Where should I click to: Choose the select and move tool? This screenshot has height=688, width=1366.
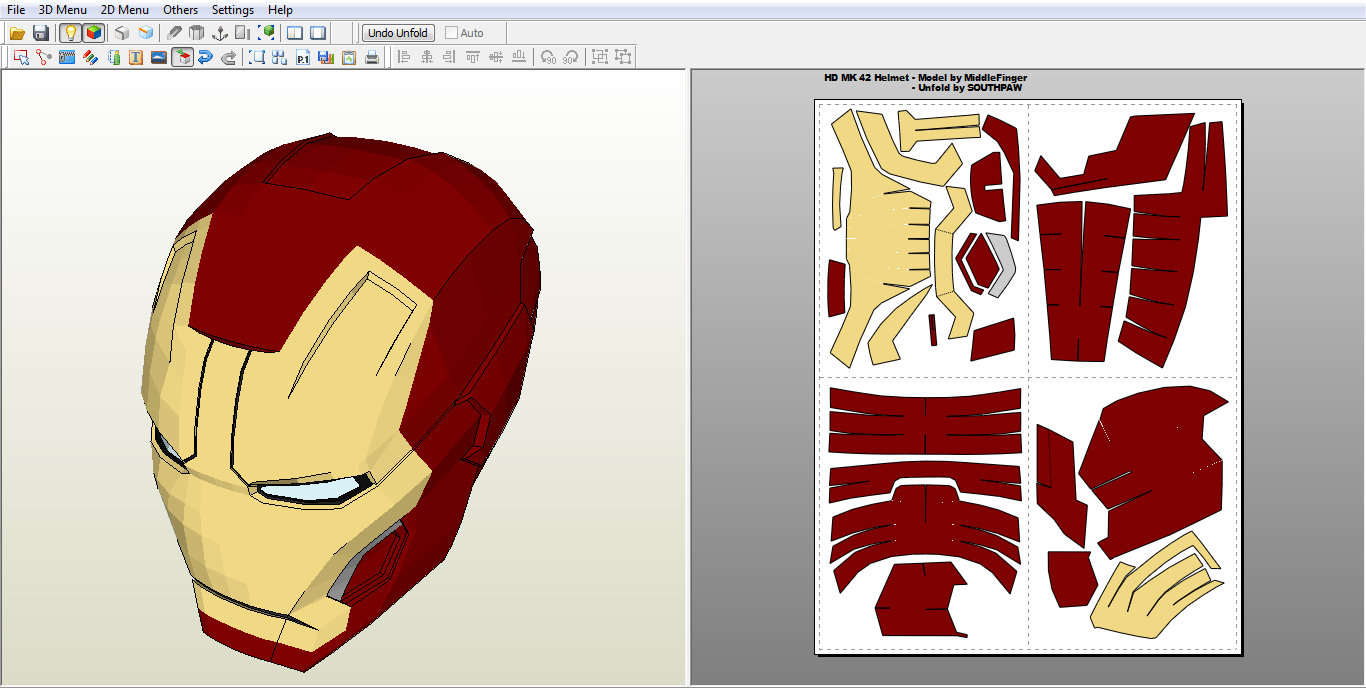click(x=20, y=57)
